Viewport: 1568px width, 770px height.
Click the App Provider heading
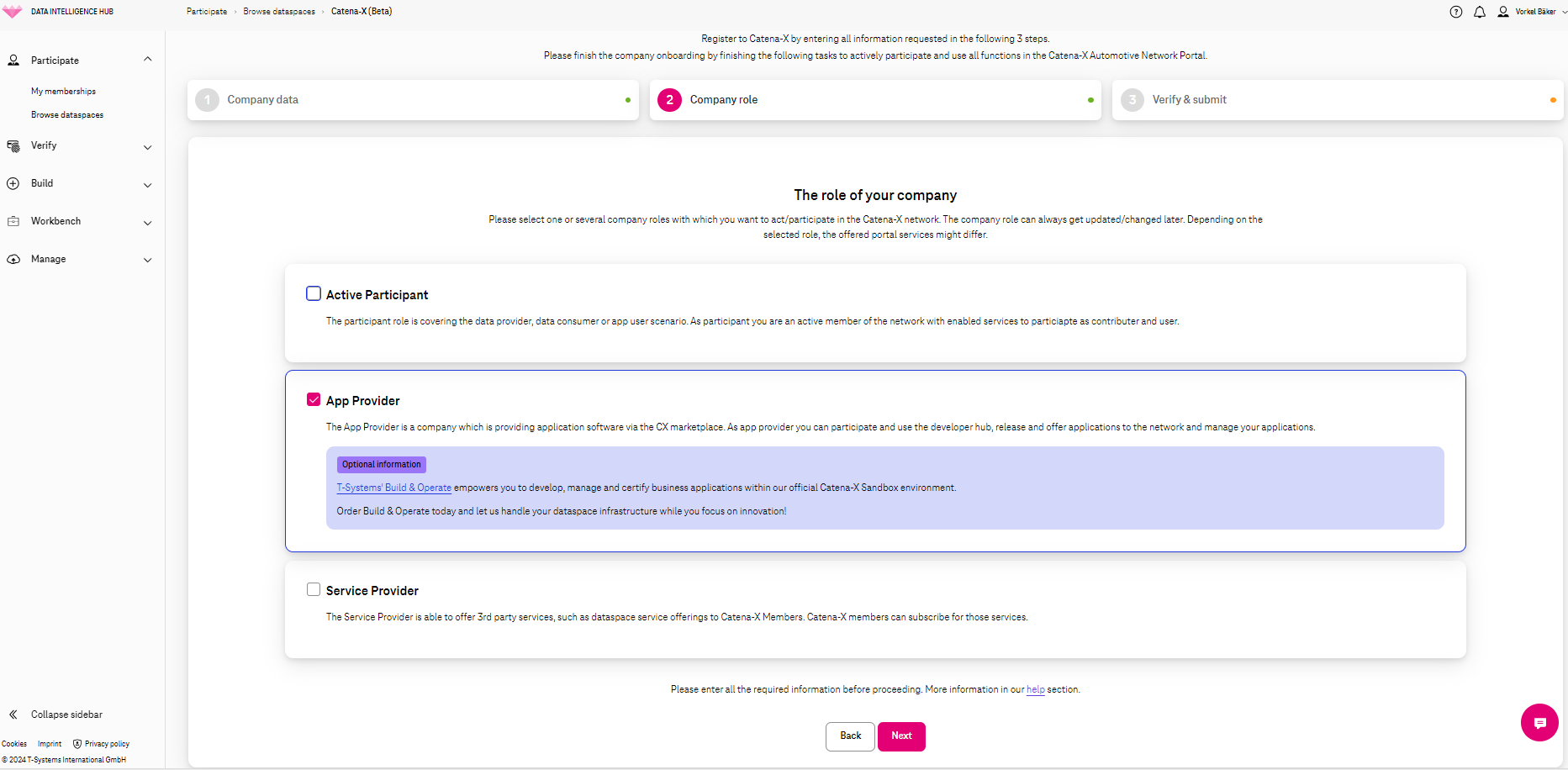(363, 401)
